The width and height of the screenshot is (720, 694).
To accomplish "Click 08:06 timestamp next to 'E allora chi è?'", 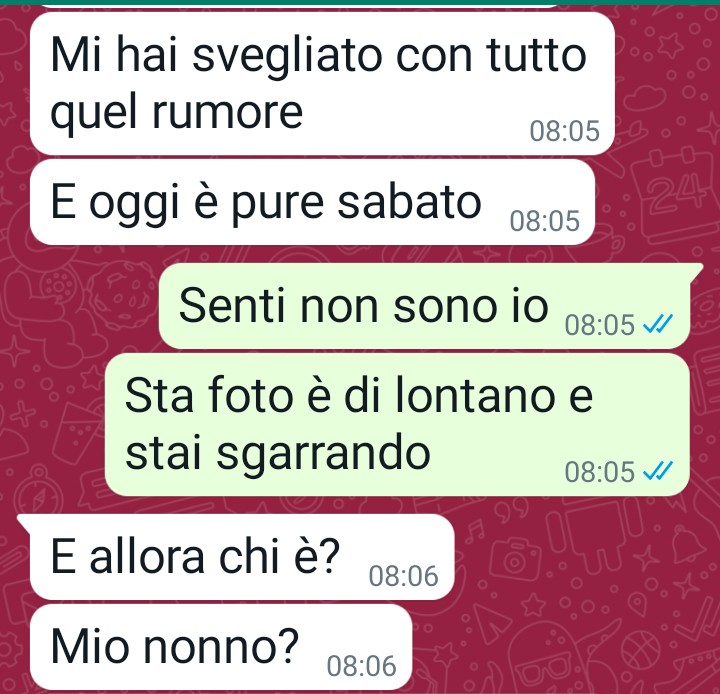I will 404,576.
